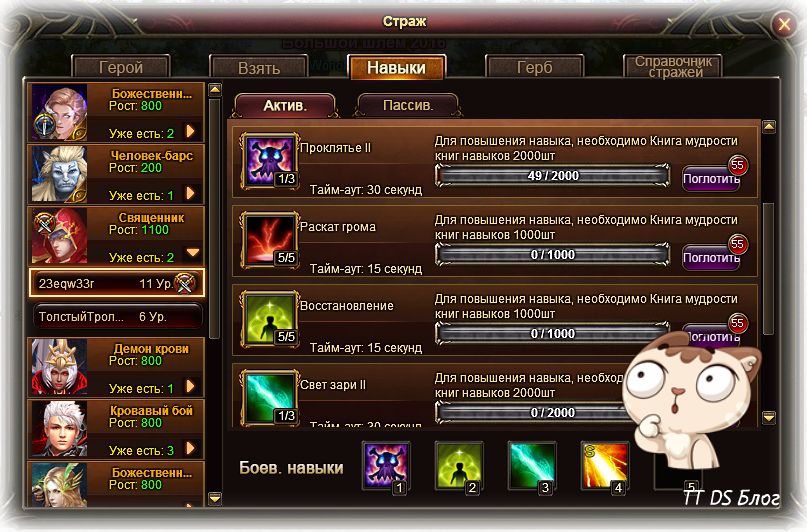807x532 pixels.
Task: Expand the Человек-барс guard entry arrow
Action: pyautogui.click(x=190, y=193)
